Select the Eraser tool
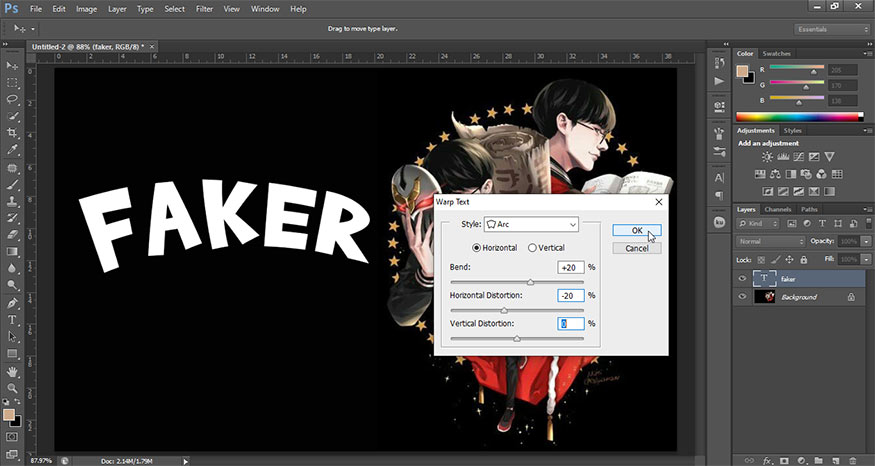 tap(12, 235)
